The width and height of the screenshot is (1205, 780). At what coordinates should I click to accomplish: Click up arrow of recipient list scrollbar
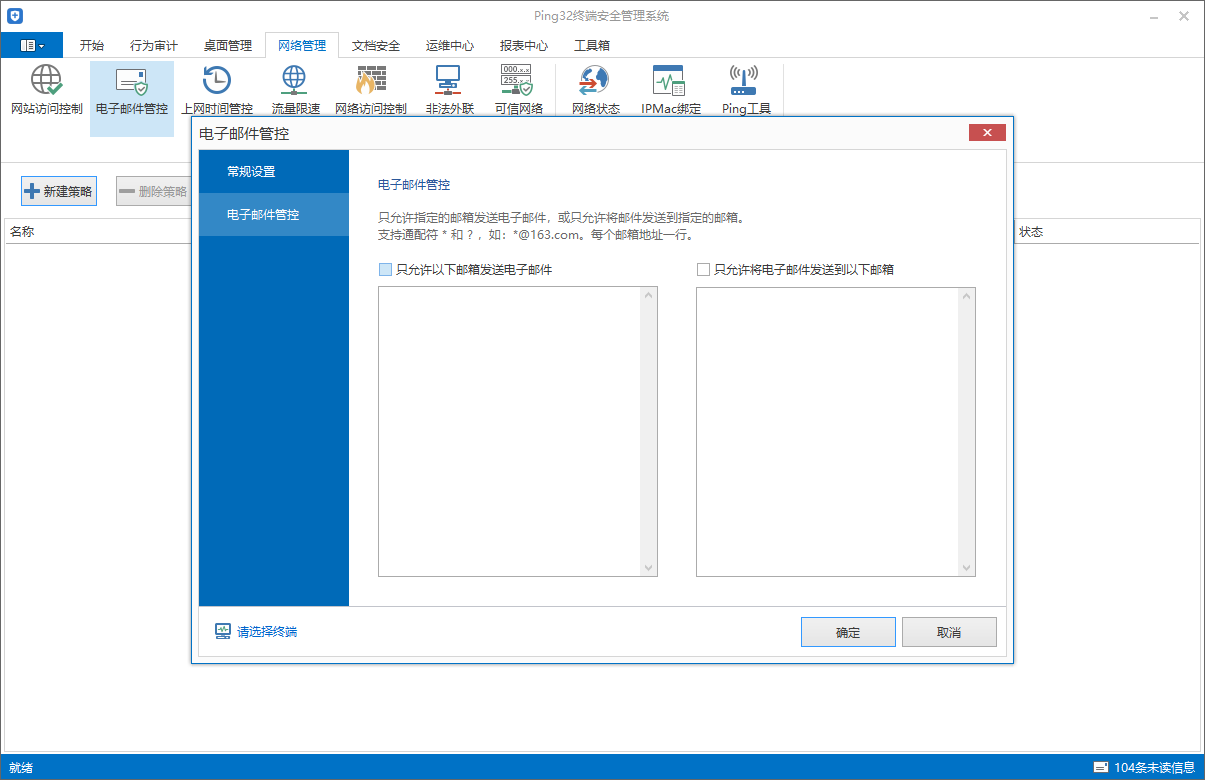pyautogui.click(x=966, y=296)
